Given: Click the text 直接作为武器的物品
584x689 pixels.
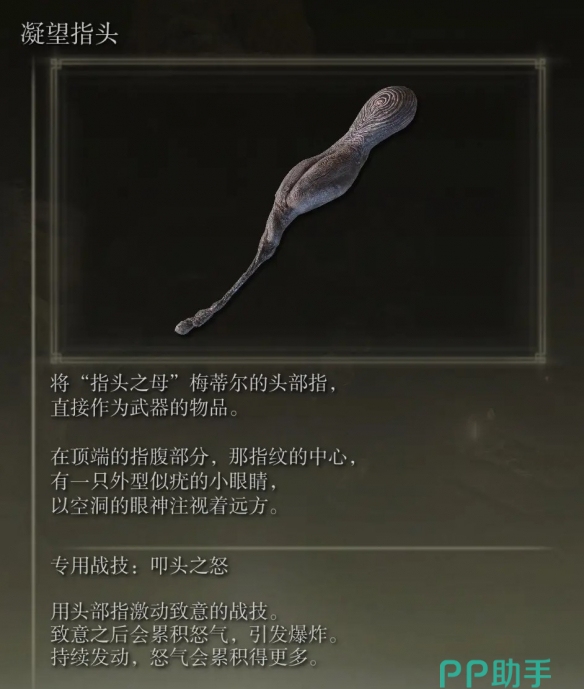Looking at the screenshot, I should pyautogui.click(x=144, y=408).
